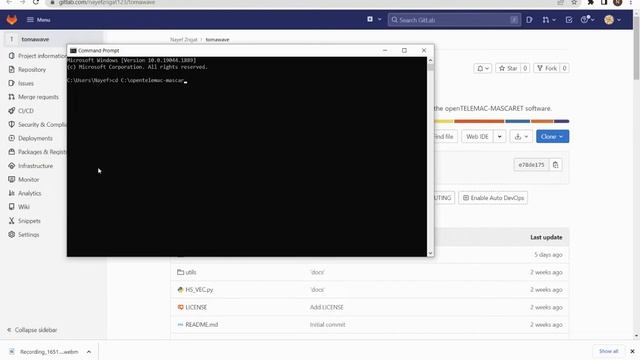Expand the Recording download options chevron
Viewport: 640px width, 360px height.
point(89,351)
